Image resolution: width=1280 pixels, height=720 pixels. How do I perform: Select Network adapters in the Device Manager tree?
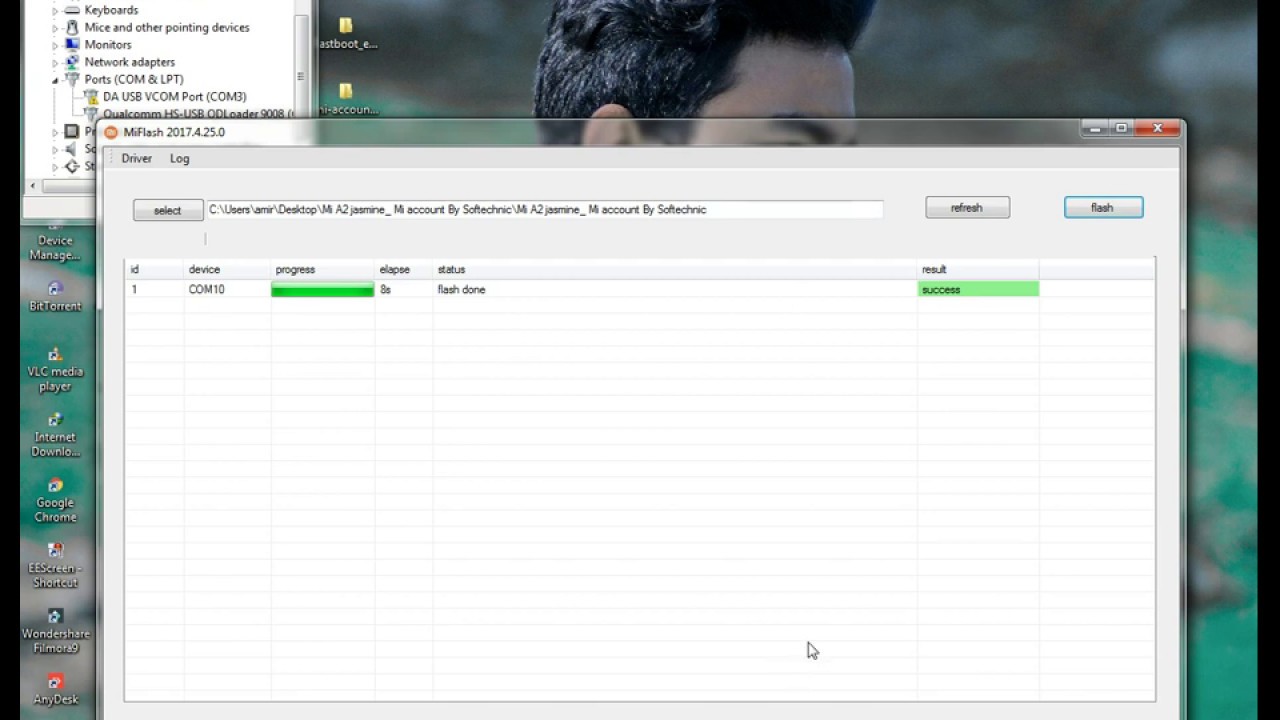(129, 62)
